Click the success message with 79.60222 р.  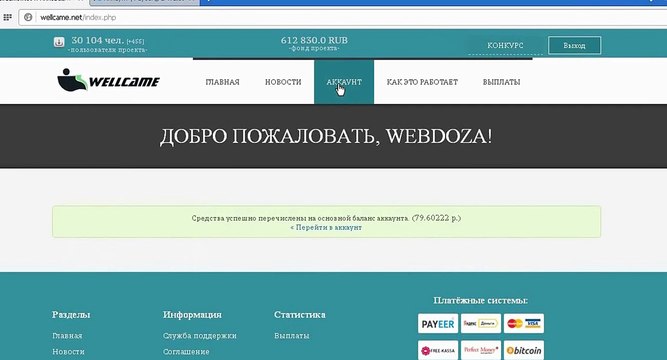pyautogui.click(x=326, y=222)
